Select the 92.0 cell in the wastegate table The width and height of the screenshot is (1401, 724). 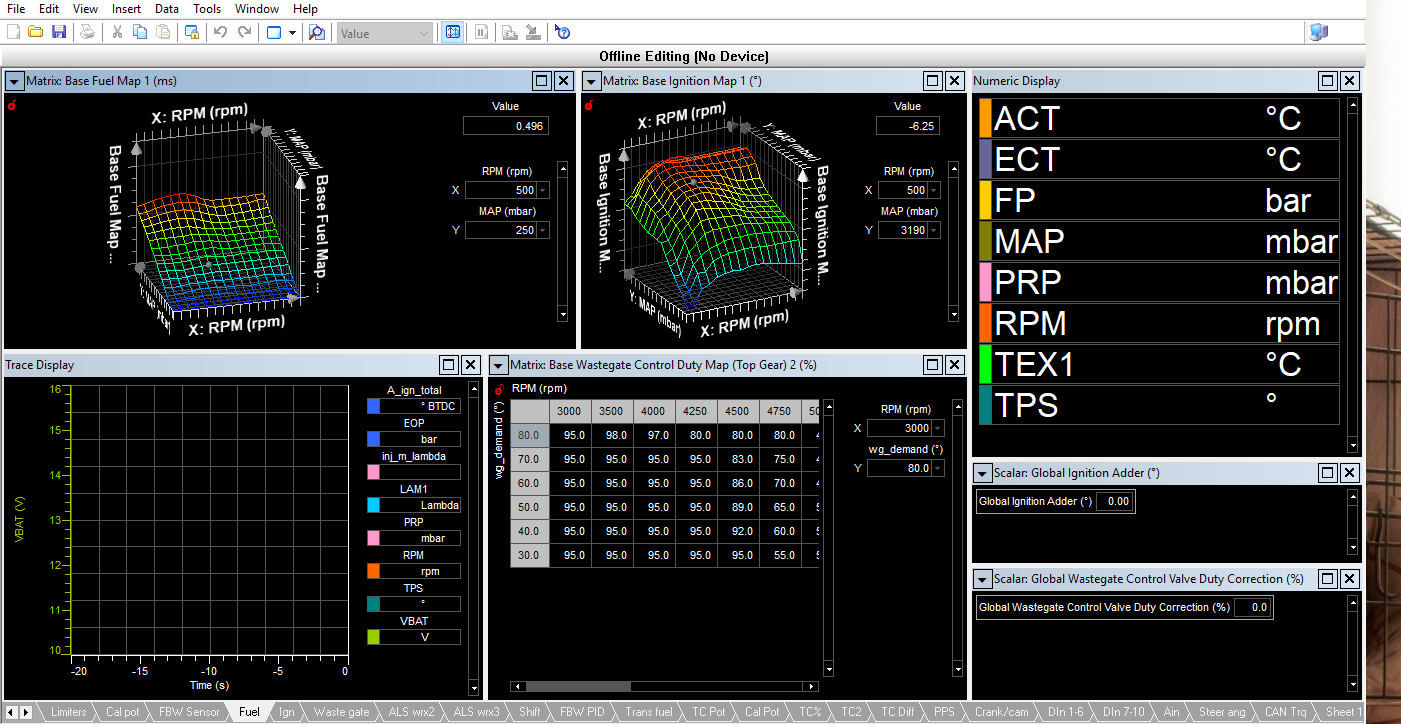[739, 531]
